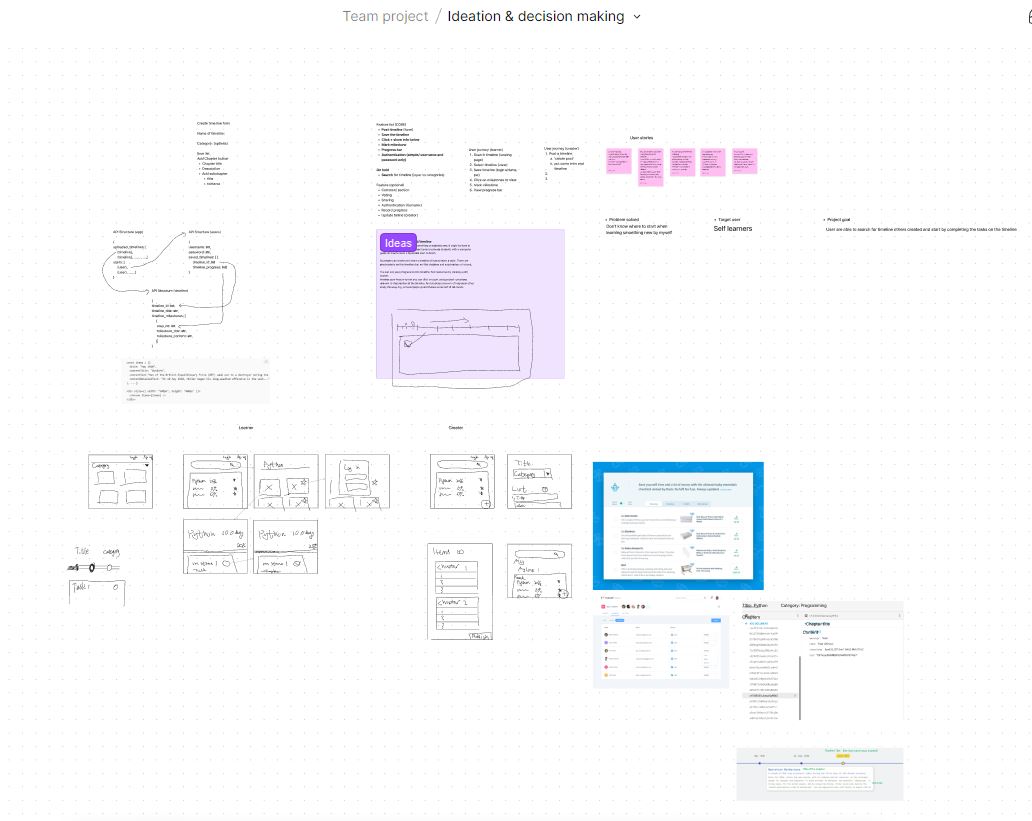Select the User stories heading text

point(642,138)
